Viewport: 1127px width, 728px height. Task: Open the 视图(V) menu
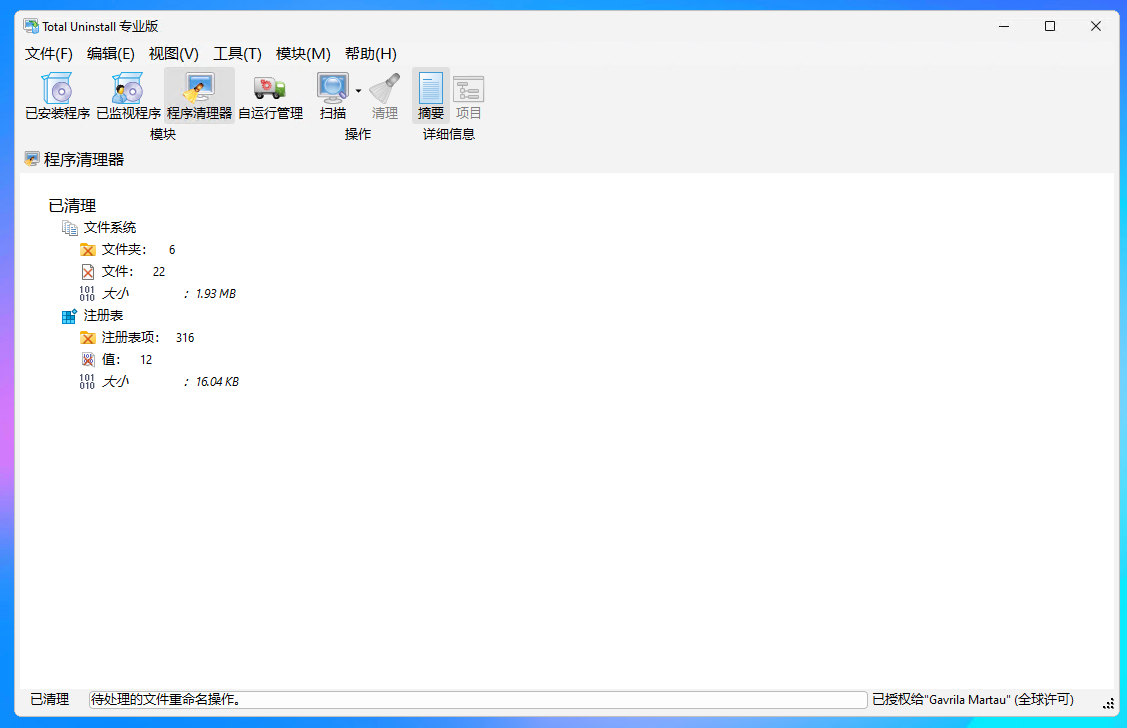[x=173, y=54]
